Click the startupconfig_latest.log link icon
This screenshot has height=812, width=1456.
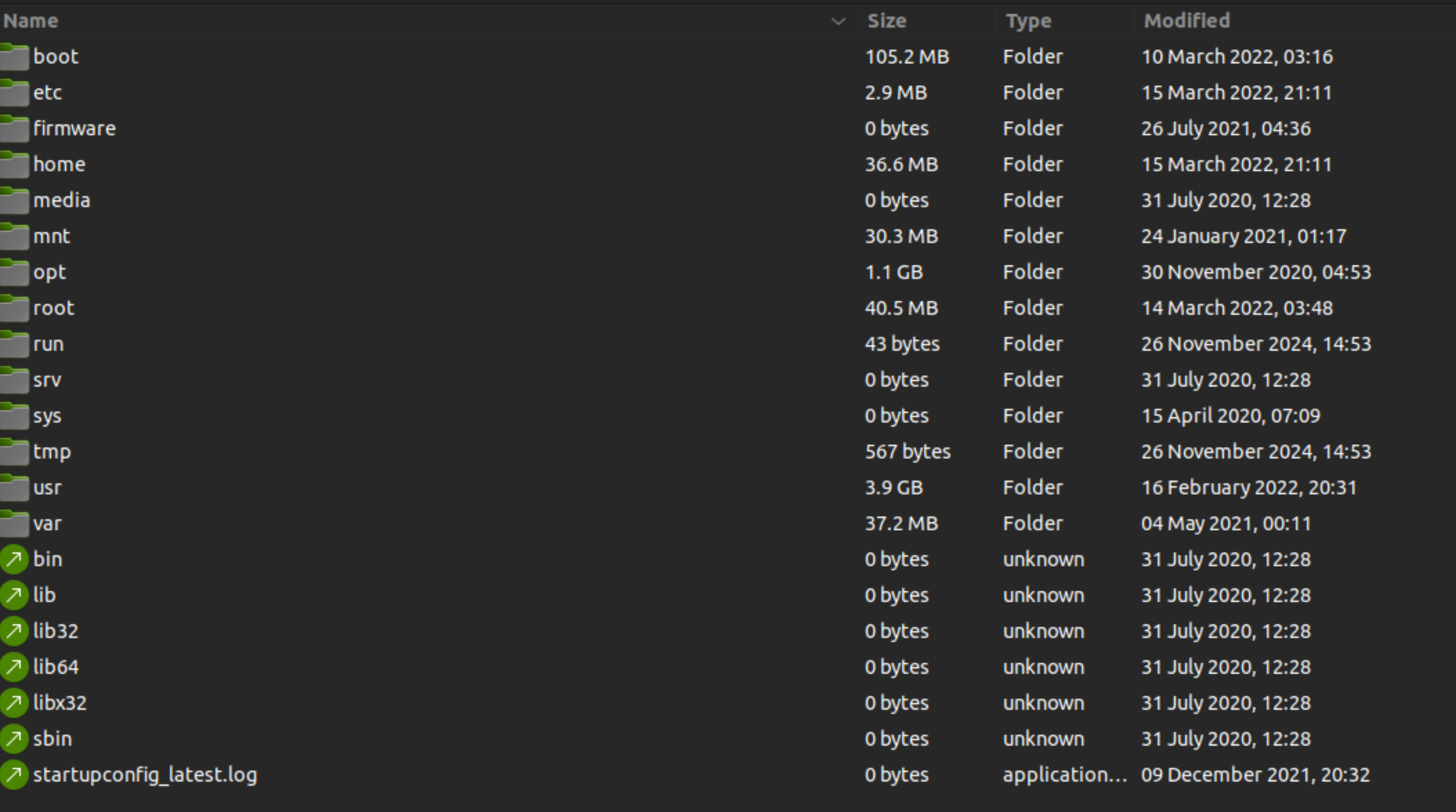[x=14, y=775]
